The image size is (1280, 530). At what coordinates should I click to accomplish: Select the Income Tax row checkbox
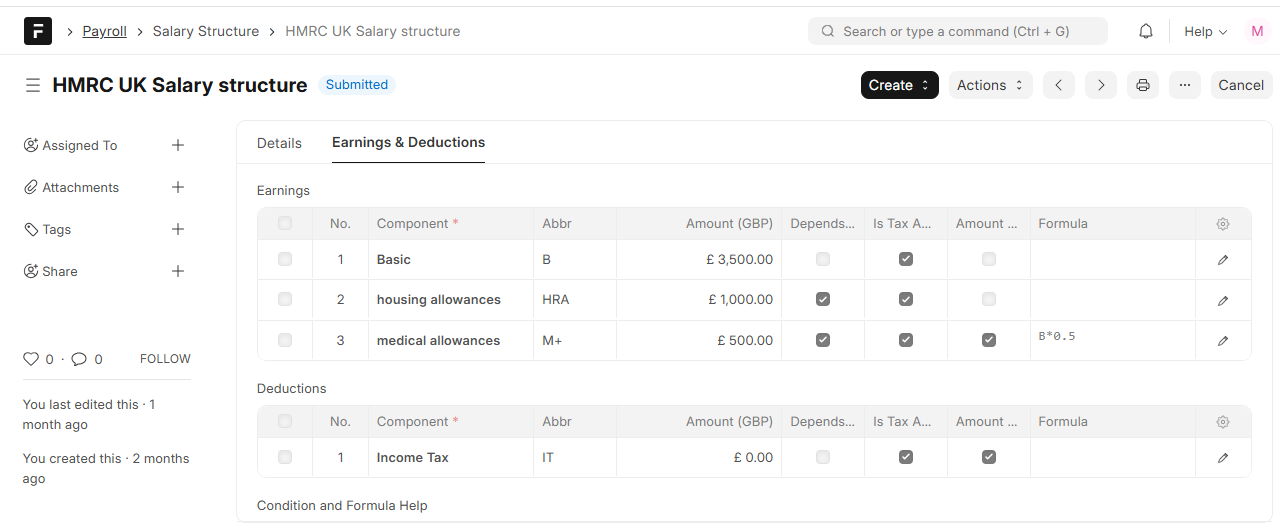point(285,457)
